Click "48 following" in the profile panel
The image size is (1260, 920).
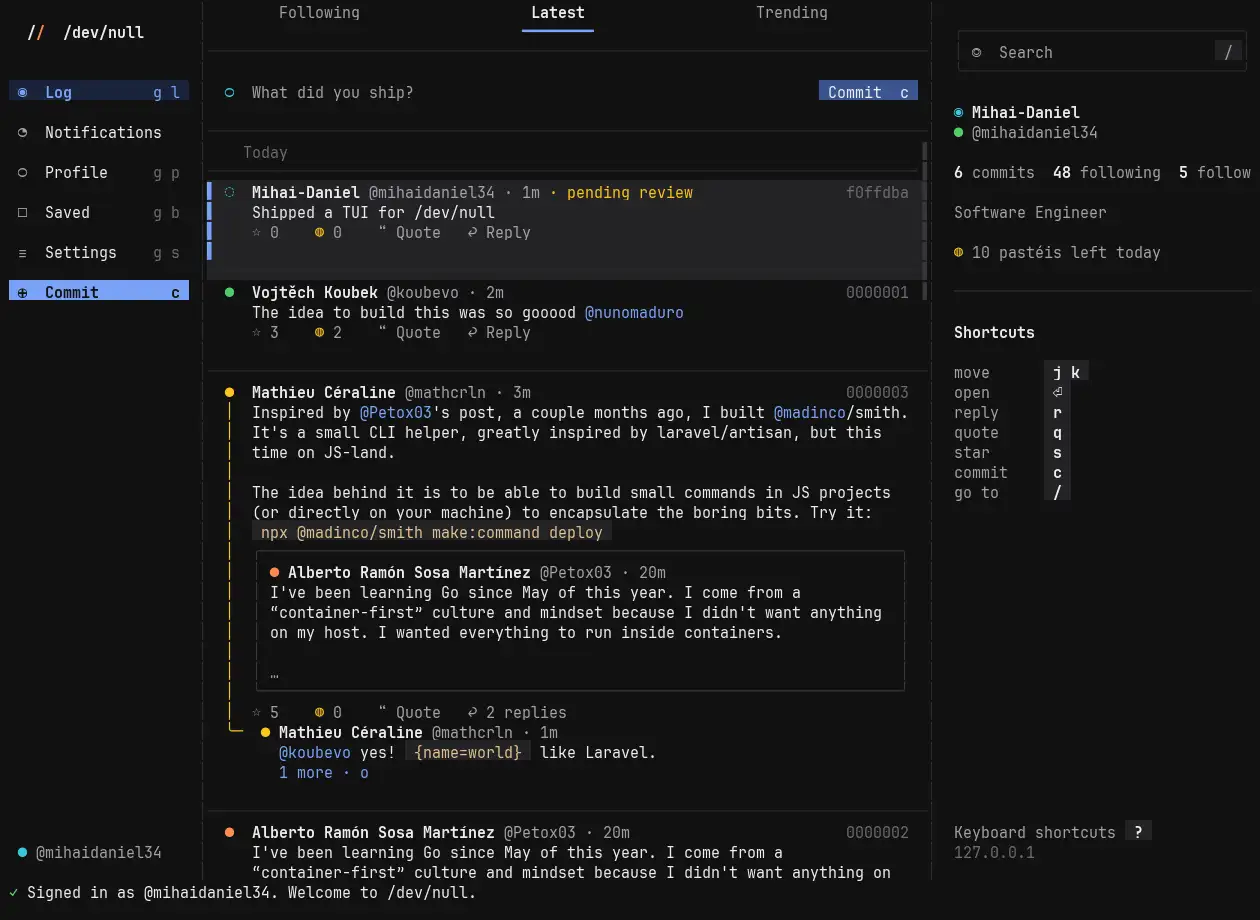click(1107, 172)
